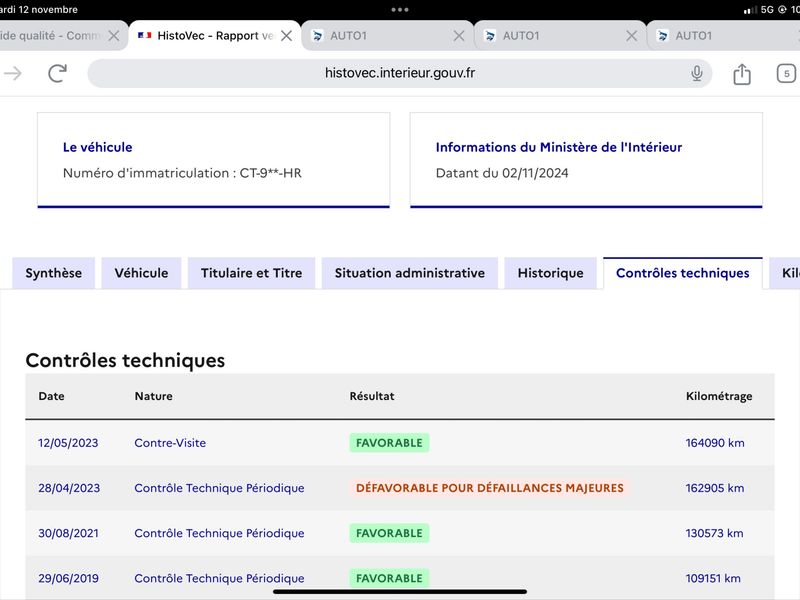Tap the three-dot multitasking indicator at top
800x600 pixels.
(x=399, y=9)
